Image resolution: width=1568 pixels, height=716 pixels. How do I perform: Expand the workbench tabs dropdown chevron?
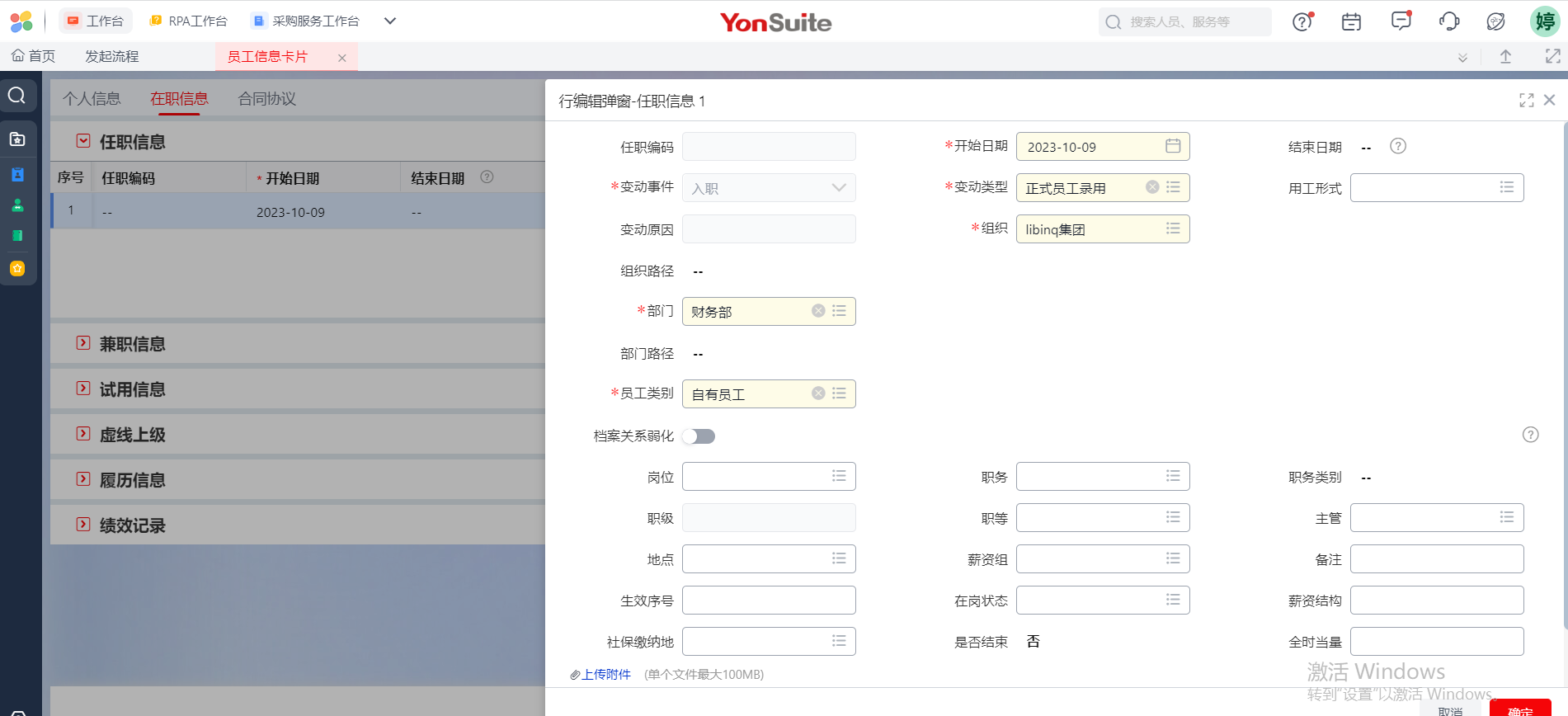[390, 21]
